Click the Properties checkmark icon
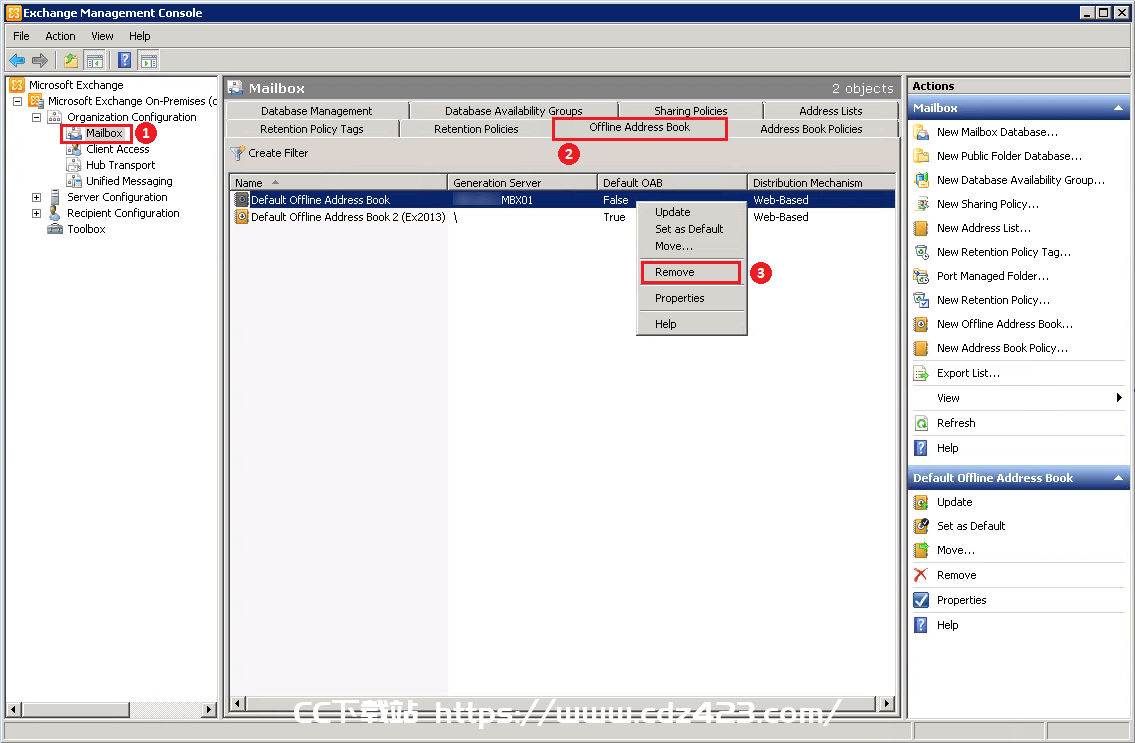This screenshot has height=743, width=1135. [921, 600]
